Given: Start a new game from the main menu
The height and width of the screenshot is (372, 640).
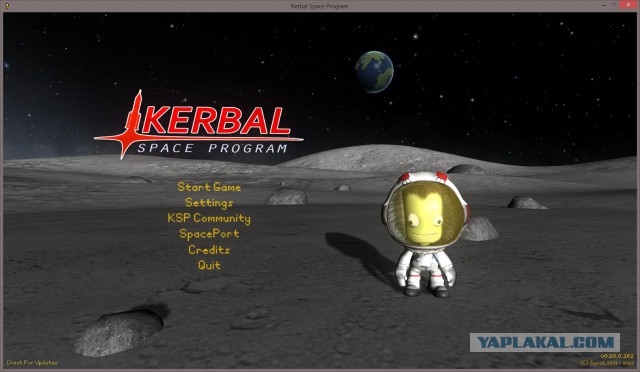Looking at the screenshot, I should [209, 187].
